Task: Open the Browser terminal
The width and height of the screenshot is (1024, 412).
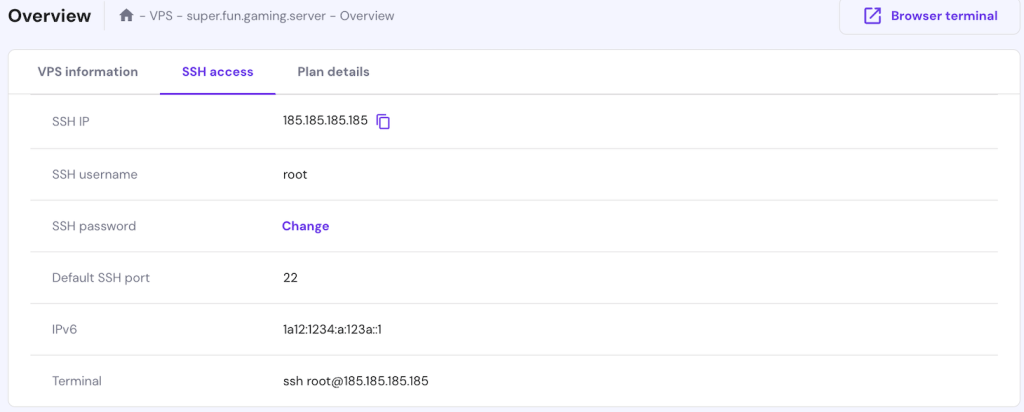Action: (931, 16)
